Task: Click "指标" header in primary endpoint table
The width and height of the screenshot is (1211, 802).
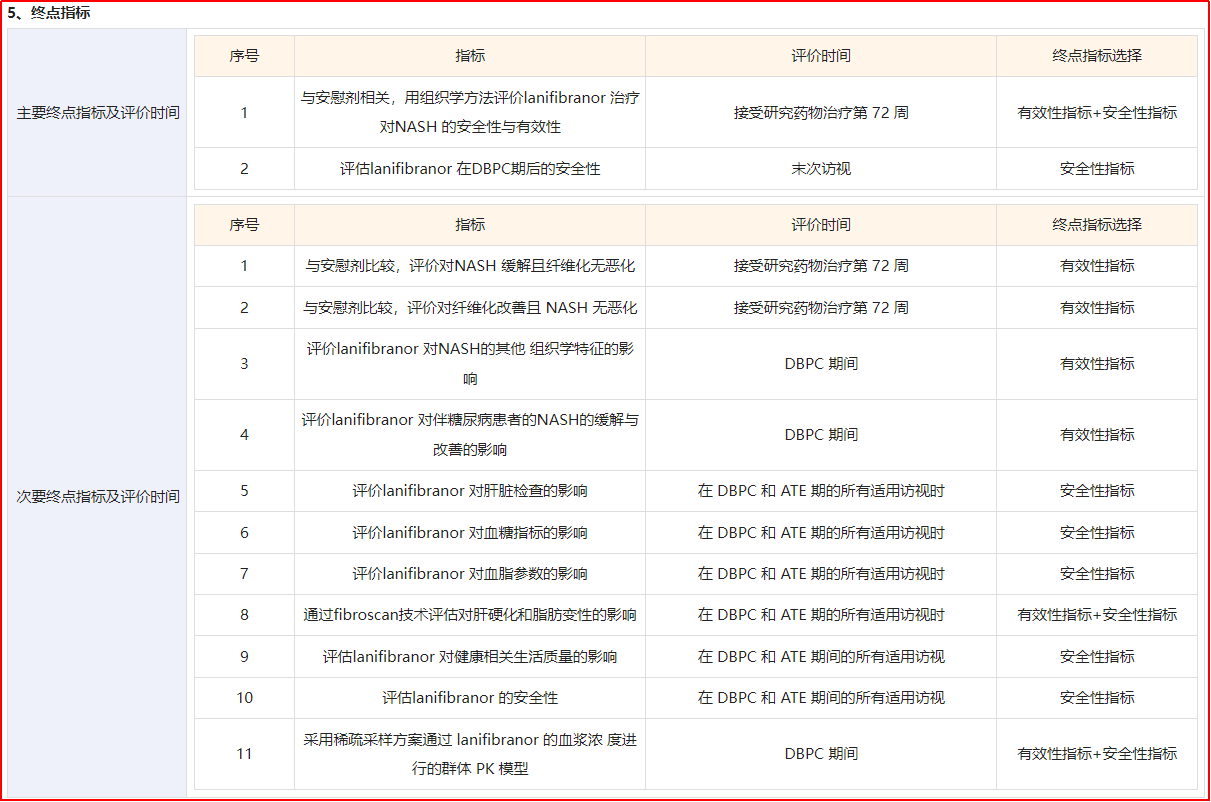Action: pyautogui.click(x=470, y=56)
